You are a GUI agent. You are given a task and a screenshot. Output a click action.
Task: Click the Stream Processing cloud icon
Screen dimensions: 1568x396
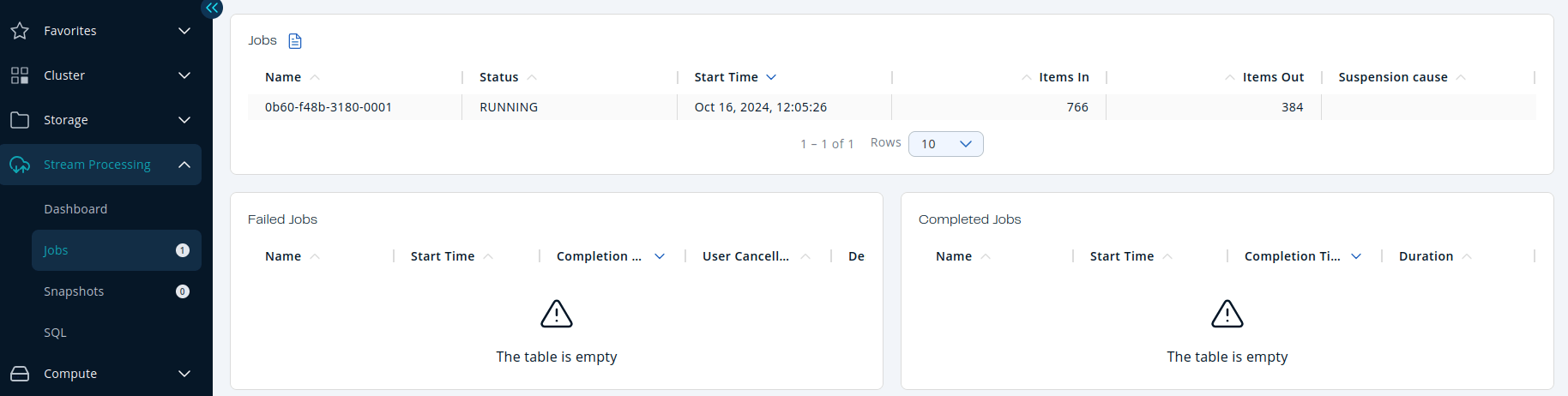point(20,165)
